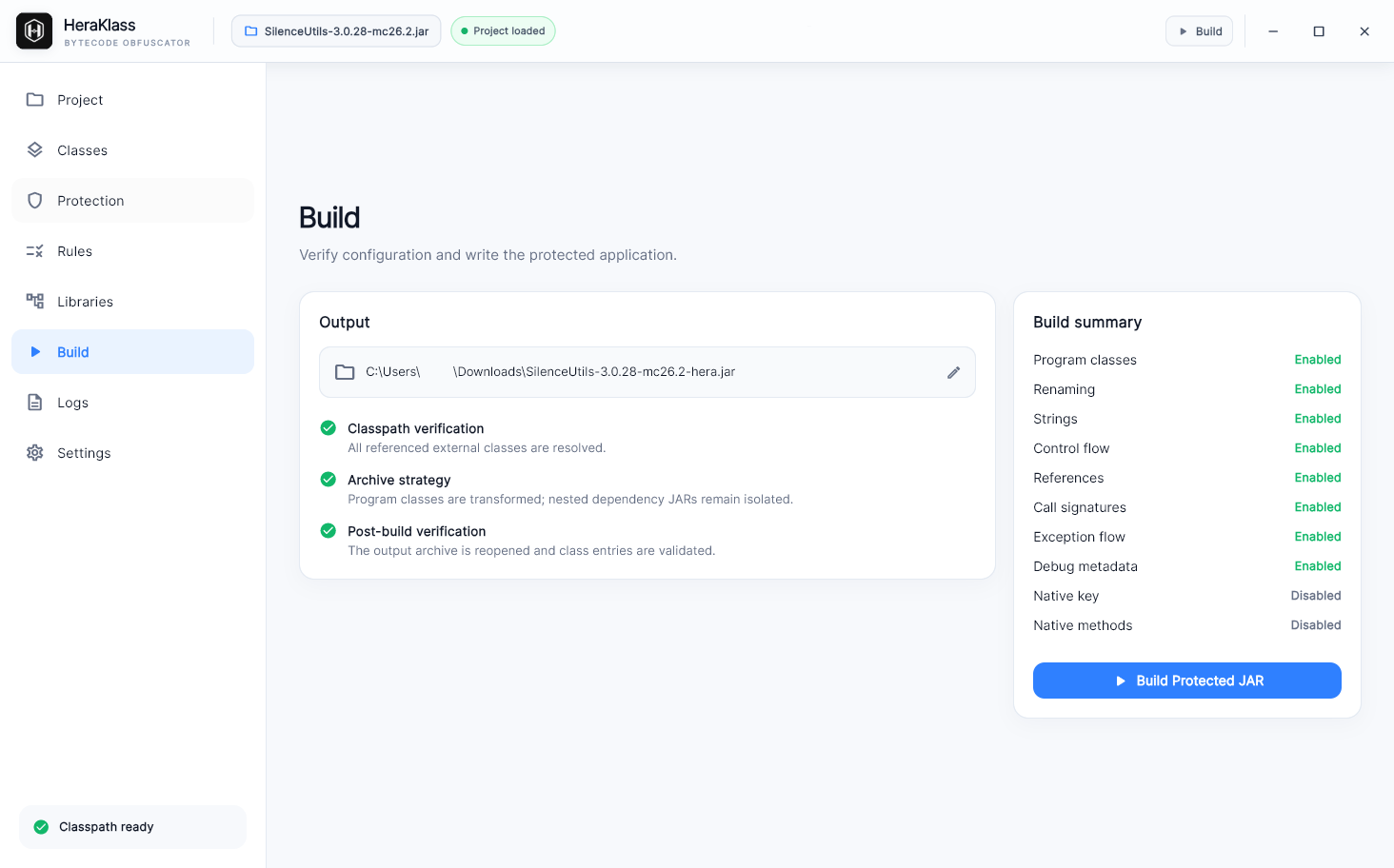The height and width of the screenshot is (868, 1394).
Task: Click the Classpath ready status indicator
Action: [x=132, y=827]
